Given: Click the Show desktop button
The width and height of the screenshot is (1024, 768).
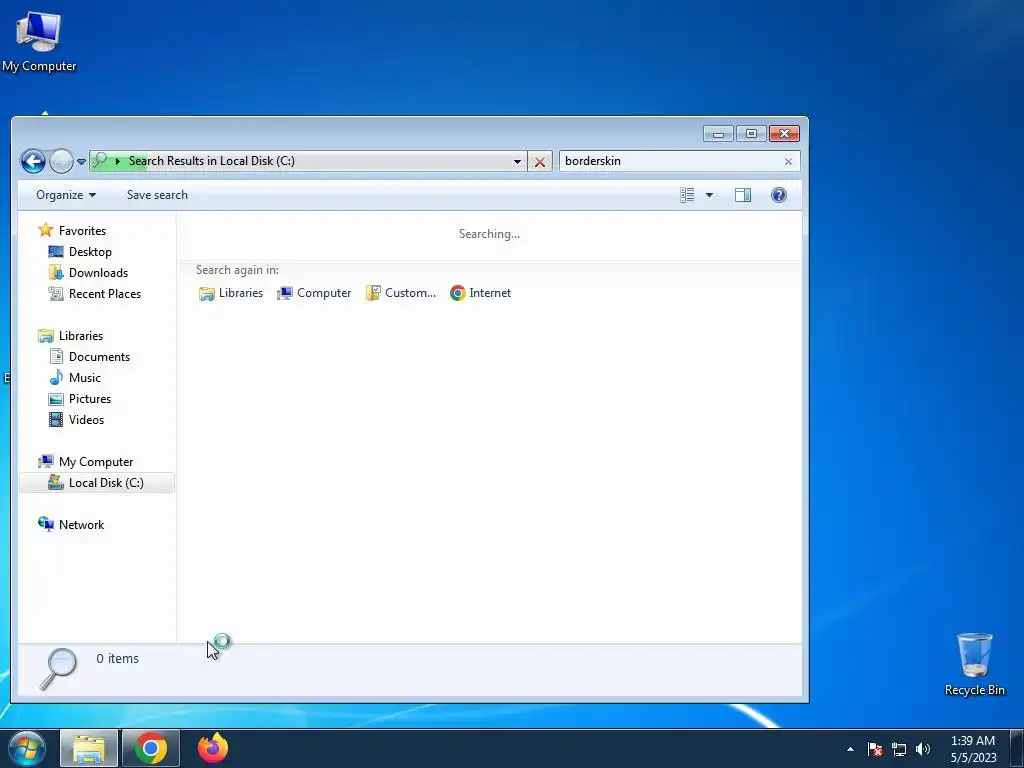Looking at the screenshot, I should tap(1017, 749).
